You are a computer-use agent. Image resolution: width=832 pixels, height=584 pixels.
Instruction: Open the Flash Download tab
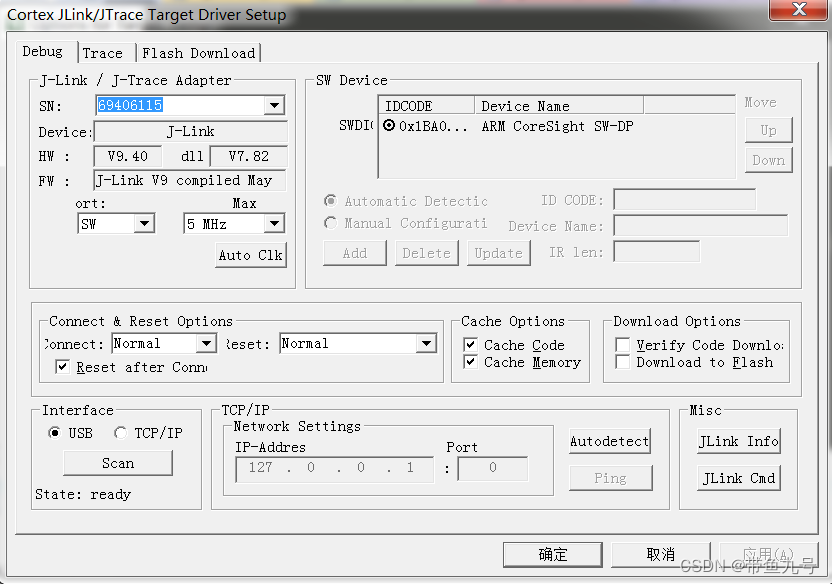coord(199,53)
